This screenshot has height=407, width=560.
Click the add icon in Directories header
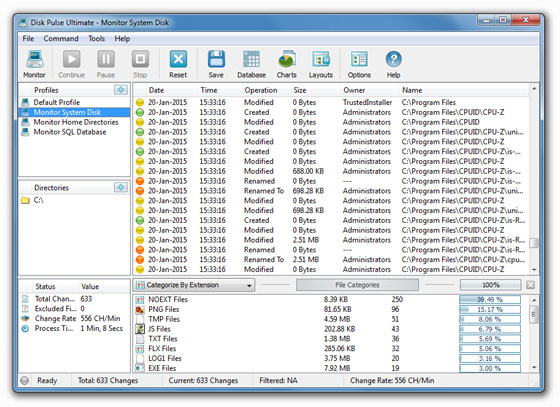[121, 187]
